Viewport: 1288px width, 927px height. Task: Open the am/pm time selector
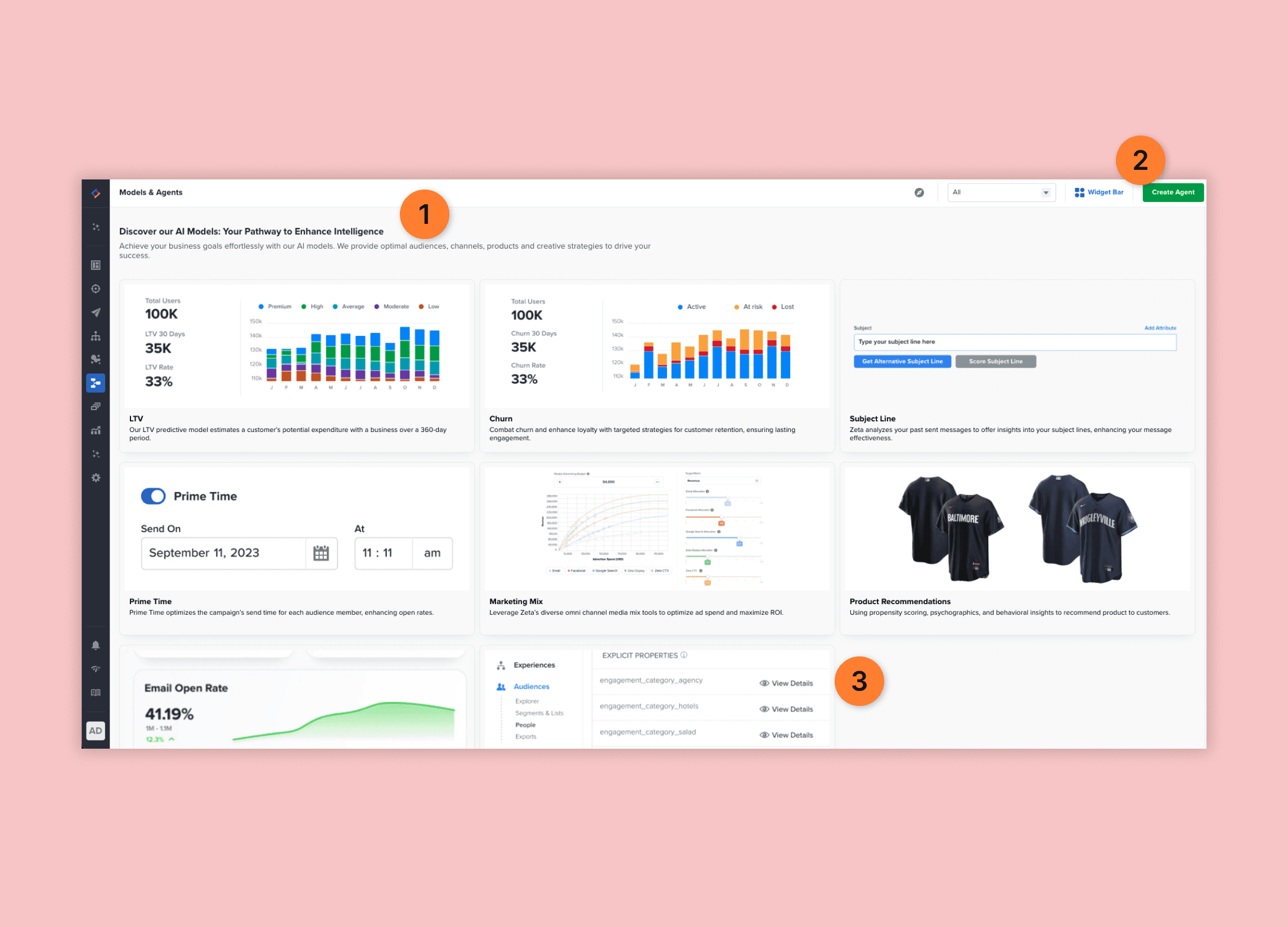tap(431, 553)
